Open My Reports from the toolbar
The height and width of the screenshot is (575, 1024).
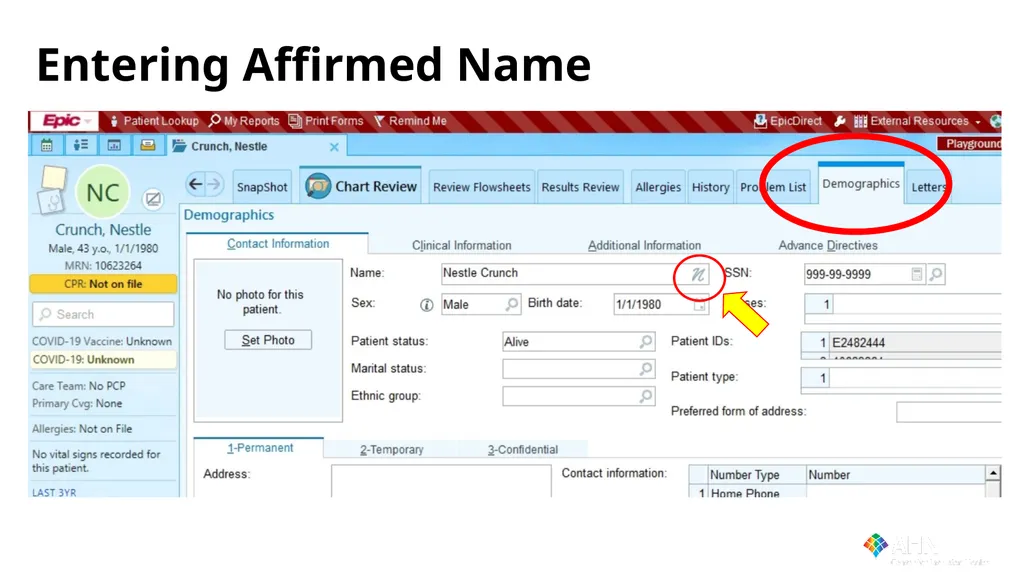(244, 121)
